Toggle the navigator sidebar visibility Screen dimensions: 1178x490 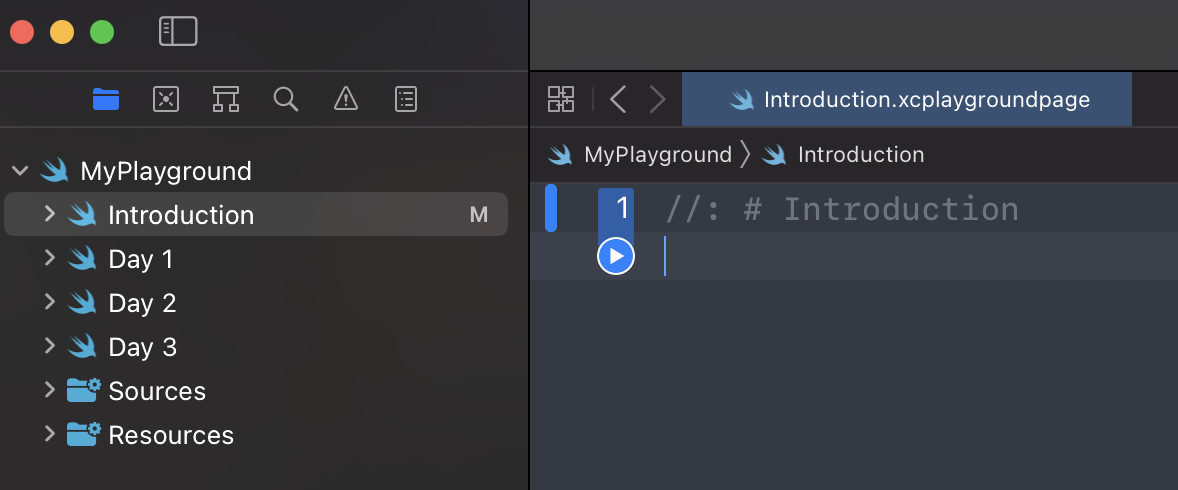[x=178, y=31]
